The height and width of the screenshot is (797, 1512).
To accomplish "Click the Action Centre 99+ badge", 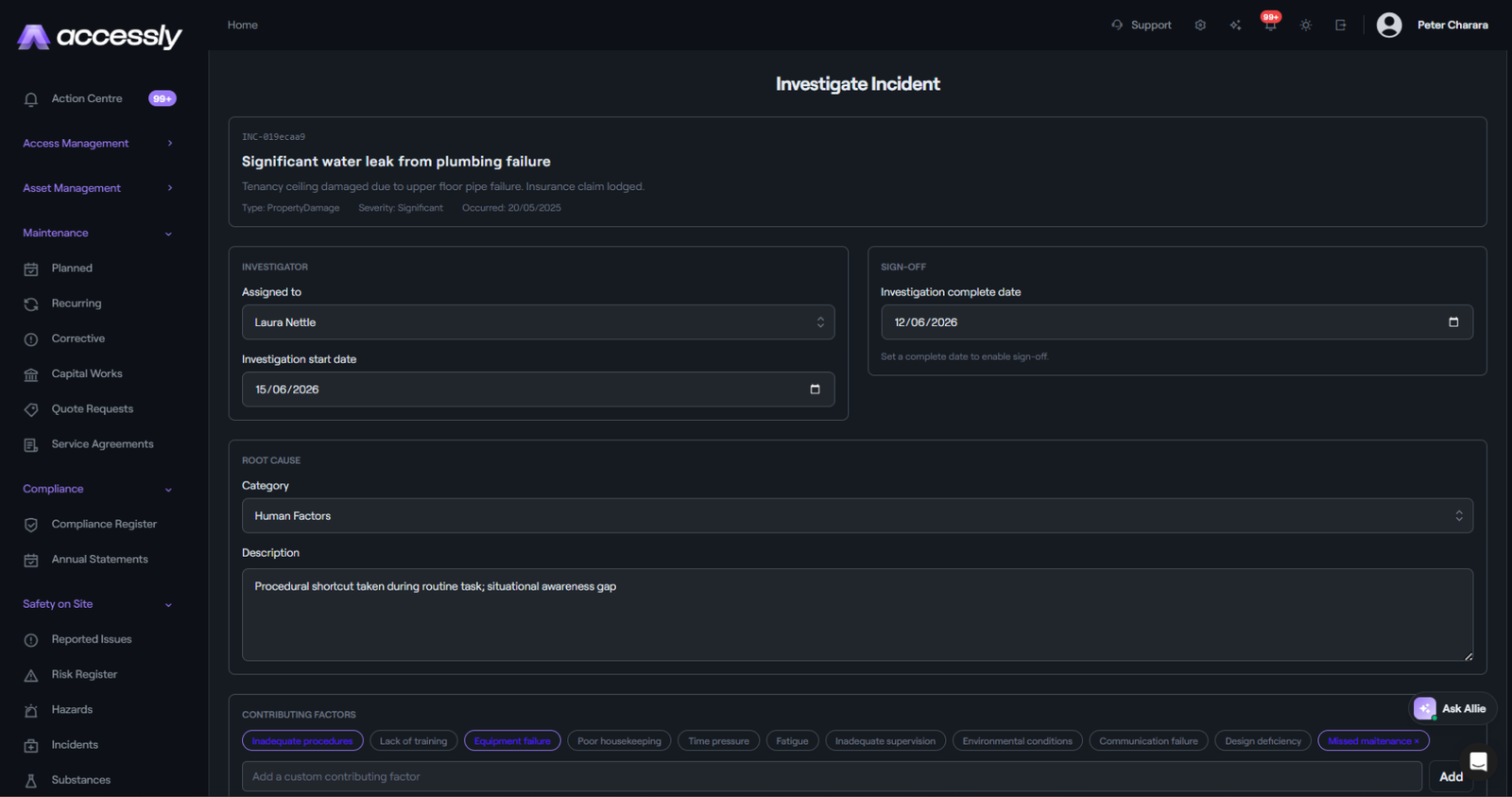I will tap(163, 98).
